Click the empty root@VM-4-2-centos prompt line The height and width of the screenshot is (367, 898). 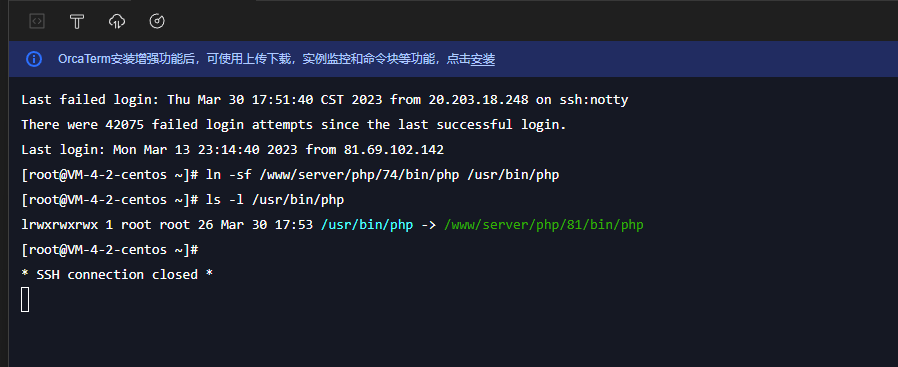pos(110,250)
